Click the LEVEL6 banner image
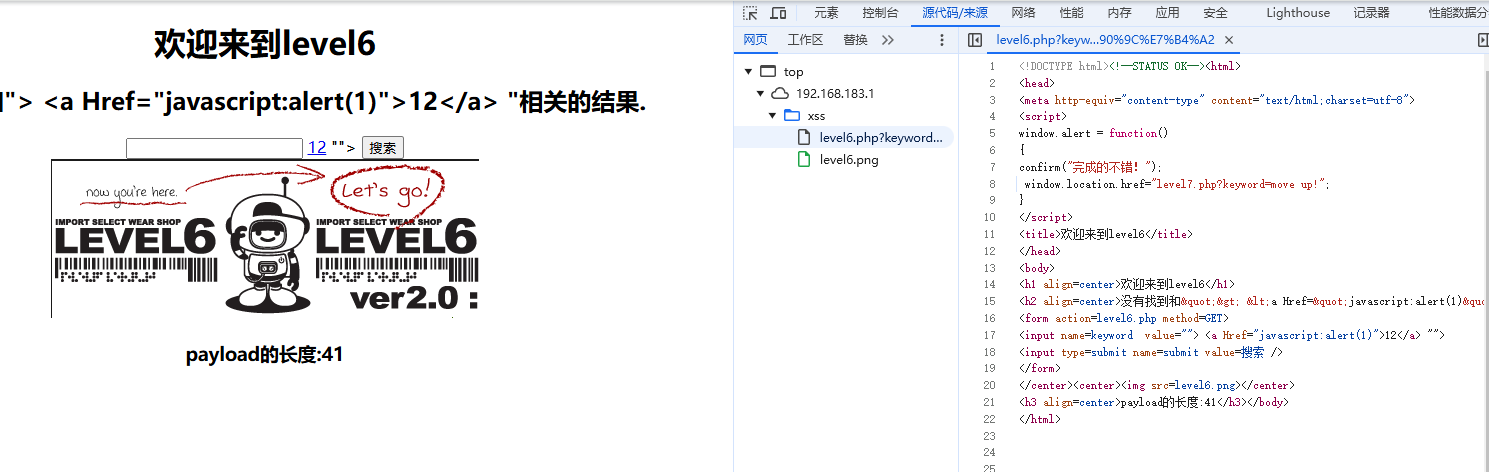Screen dimensions: 1489x472 tap(265, 239)
